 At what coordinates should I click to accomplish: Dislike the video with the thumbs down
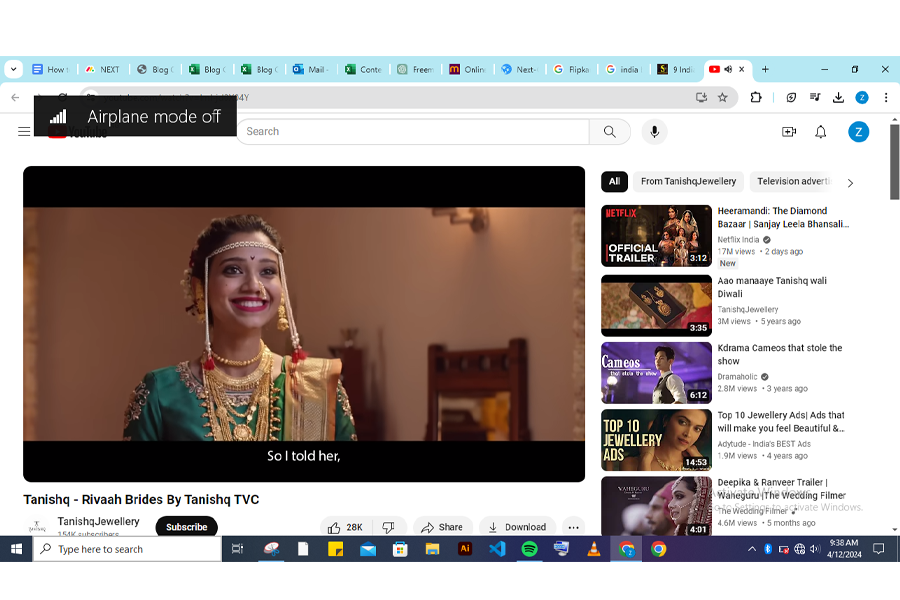[390, 526]
